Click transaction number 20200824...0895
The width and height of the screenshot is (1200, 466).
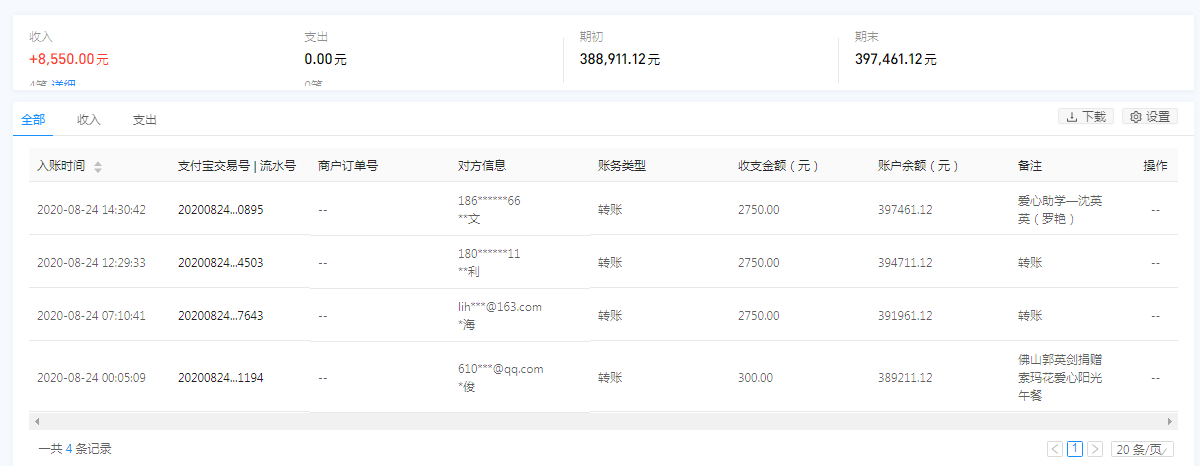click(220, 210)
